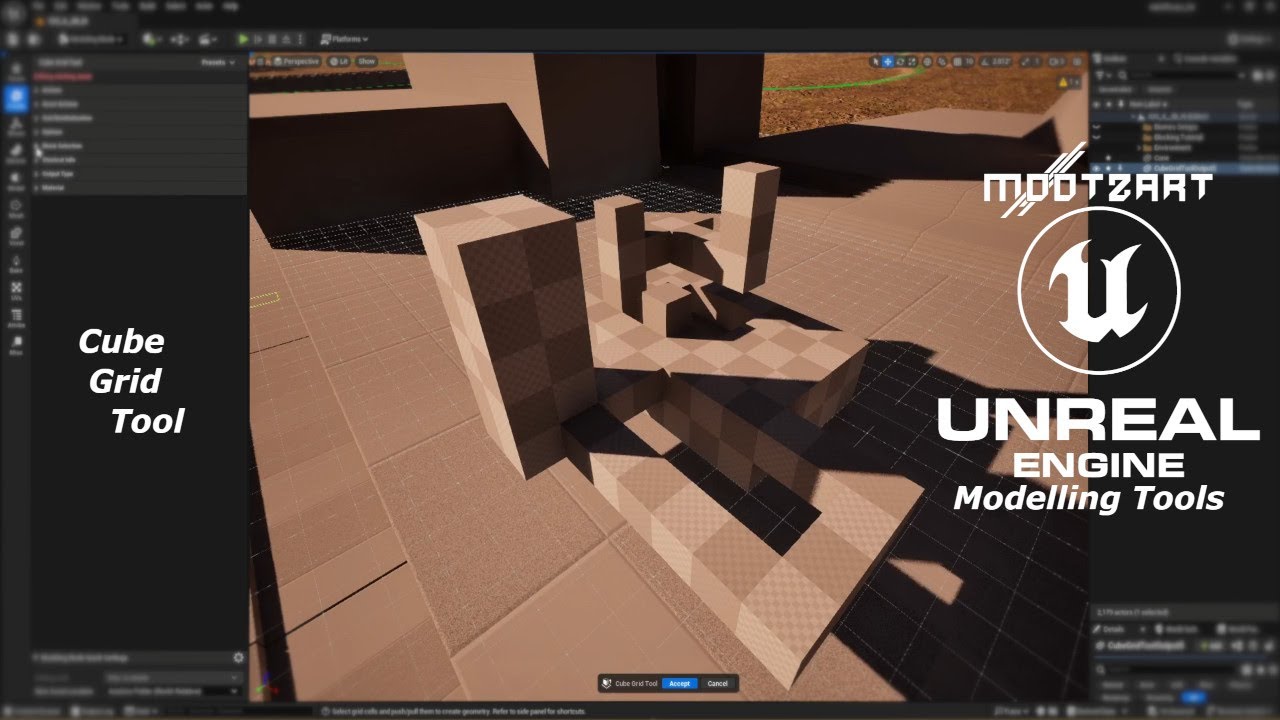Image resolution: width=1280 pixels, height=720 pixels.
Task: Open modeling quick settings gear icon
Action: pyautogui.click(x=238, y=657)
